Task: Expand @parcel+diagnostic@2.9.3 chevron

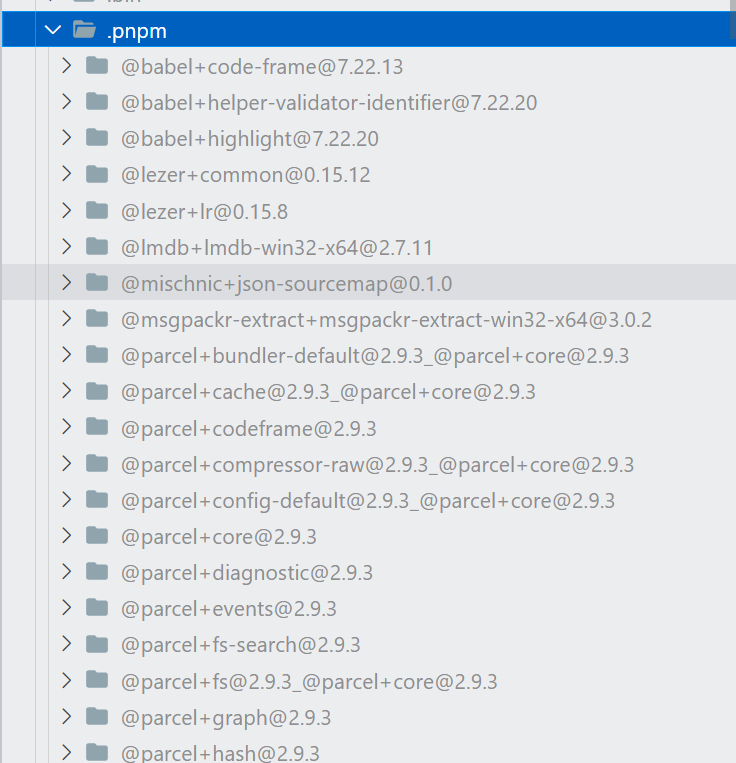Action: (67, 572)
